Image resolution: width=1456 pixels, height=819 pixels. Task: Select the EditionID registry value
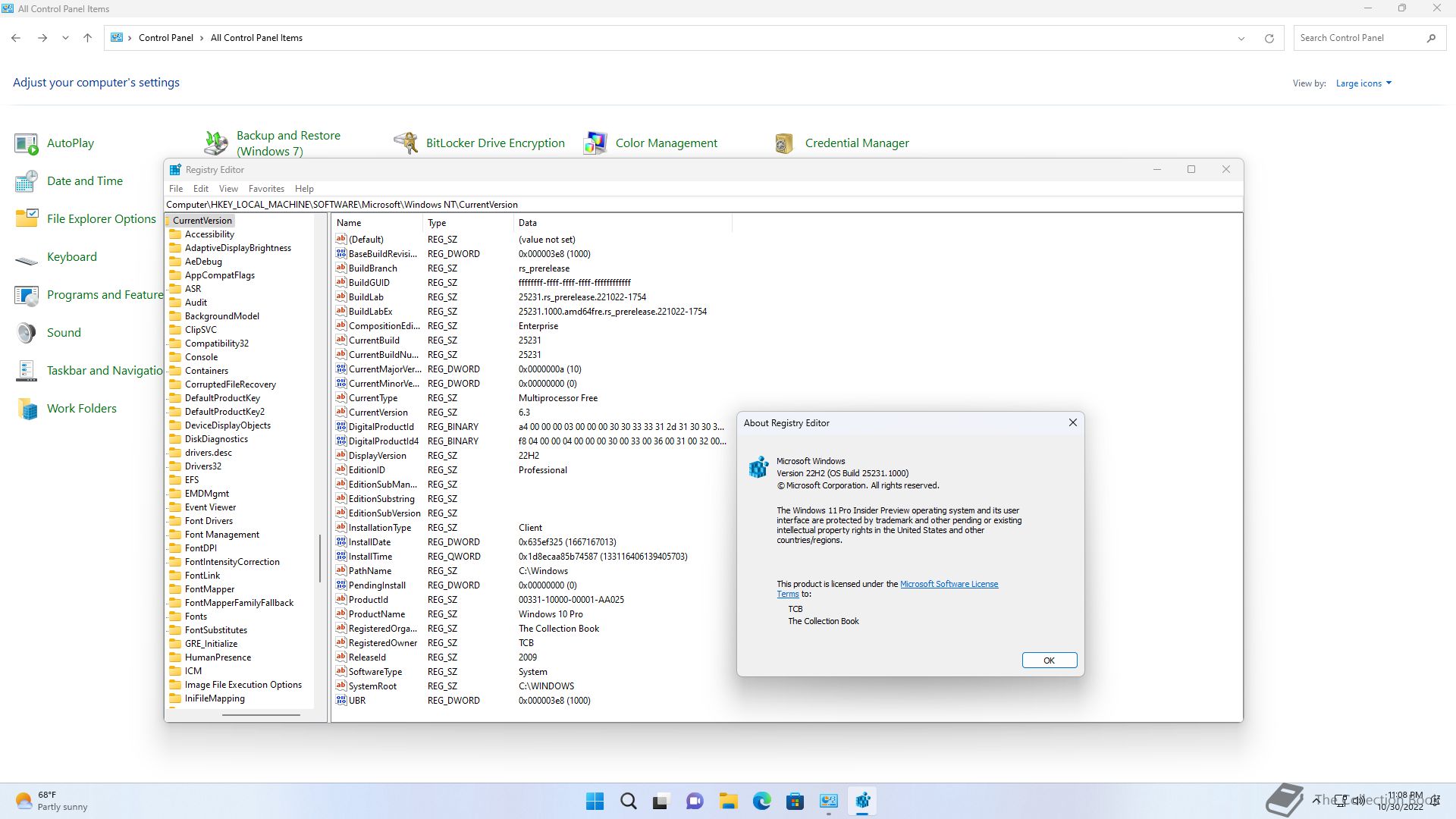tap(367, 470)
